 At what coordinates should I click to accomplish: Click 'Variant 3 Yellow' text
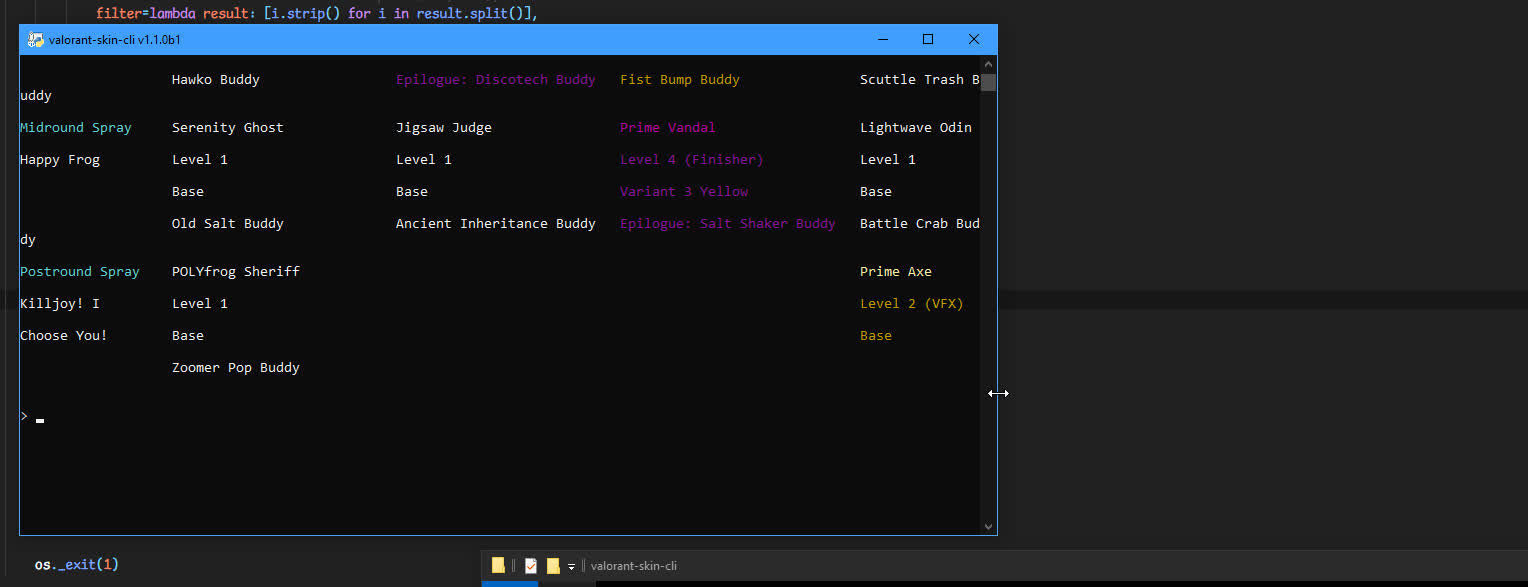(684, 192)
